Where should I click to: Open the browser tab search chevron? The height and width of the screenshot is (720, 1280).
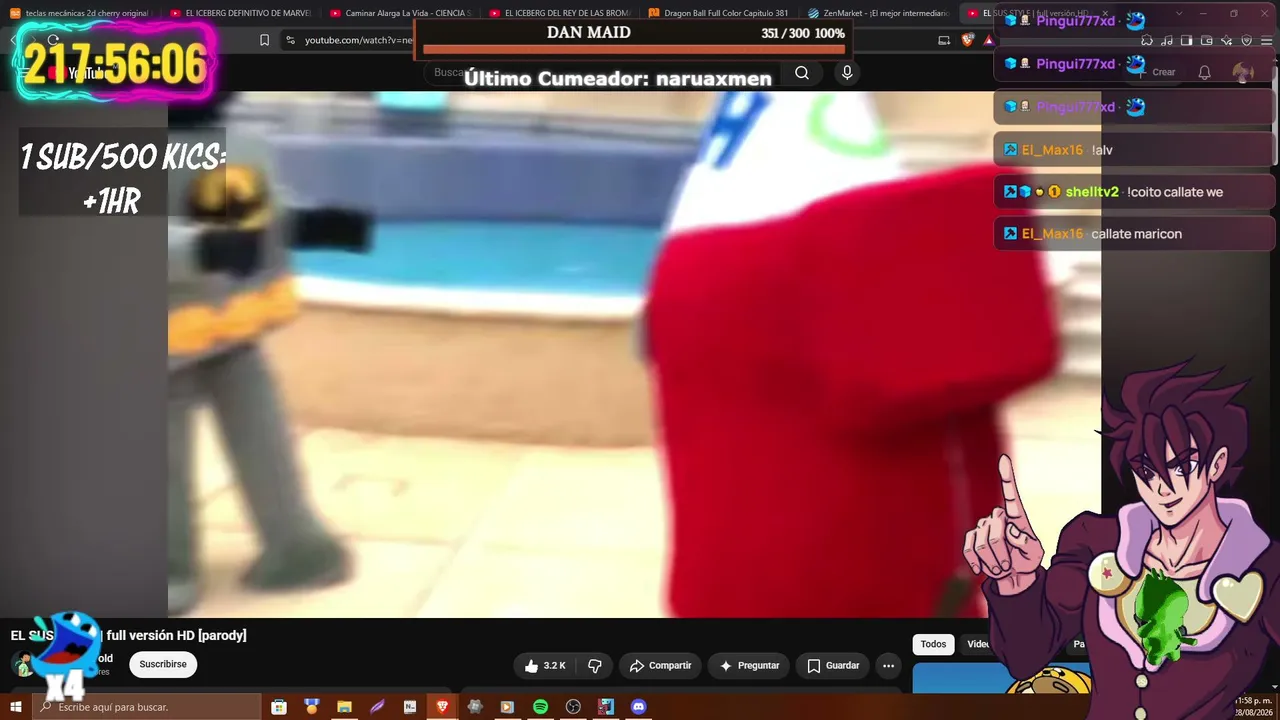pyautogui.click(x=1178, y=14)
